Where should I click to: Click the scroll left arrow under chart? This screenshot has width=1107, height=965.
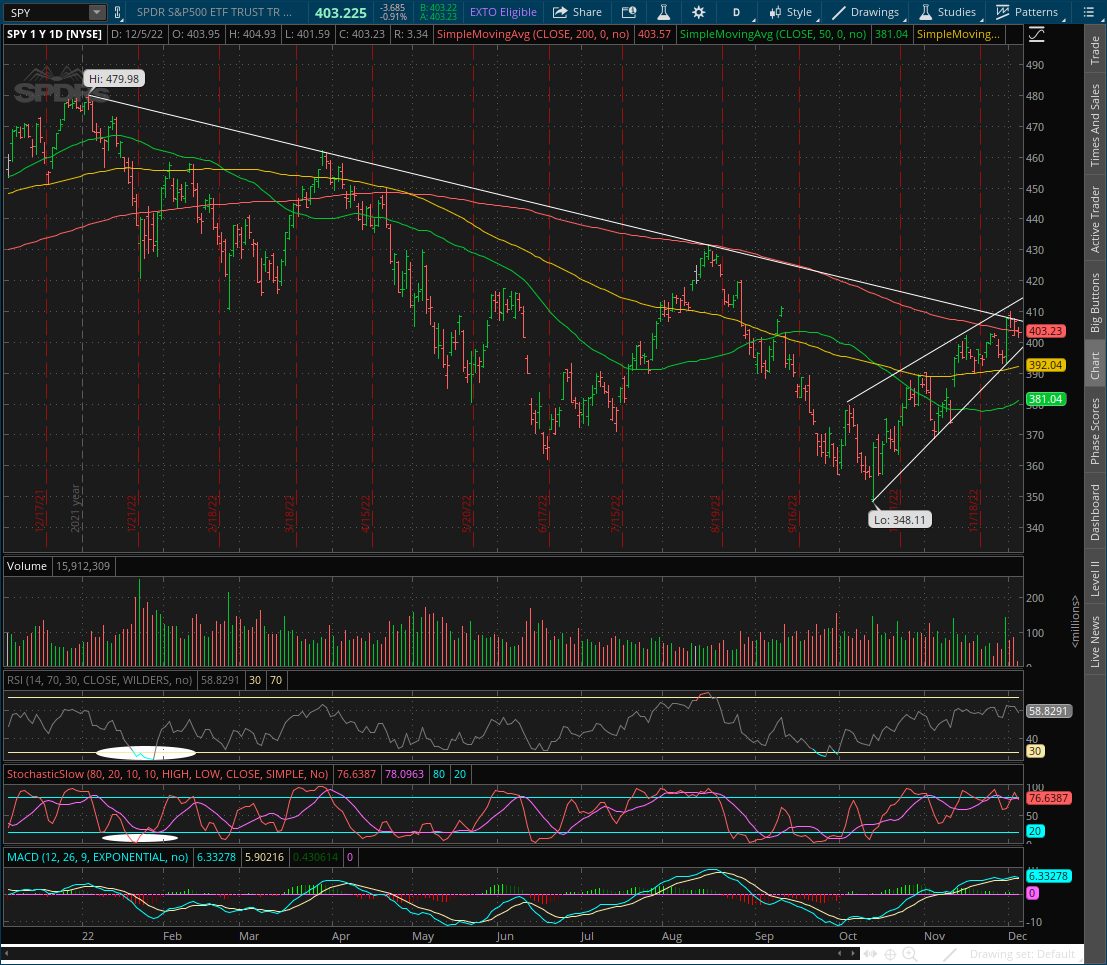(839, 954)
